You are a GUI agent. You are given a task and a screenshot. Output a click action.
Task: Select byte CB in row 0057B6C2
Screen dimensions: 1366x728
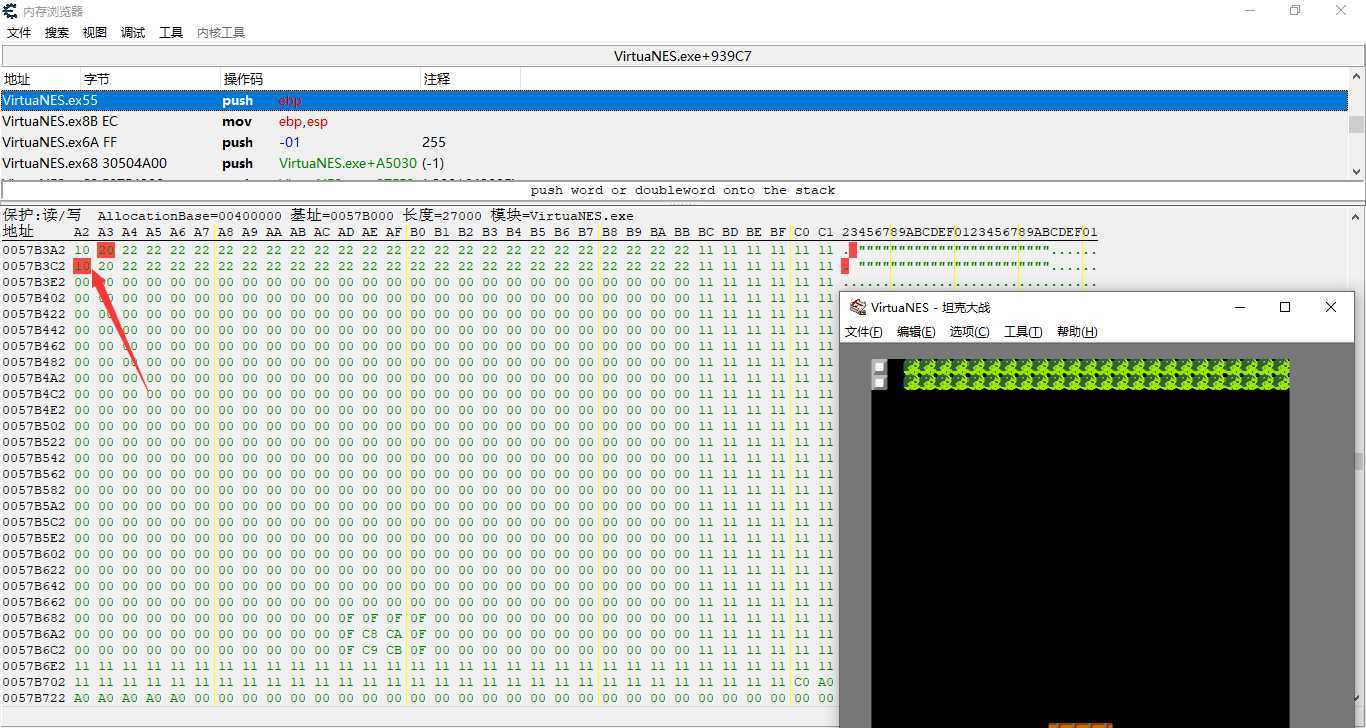(394, 650)
